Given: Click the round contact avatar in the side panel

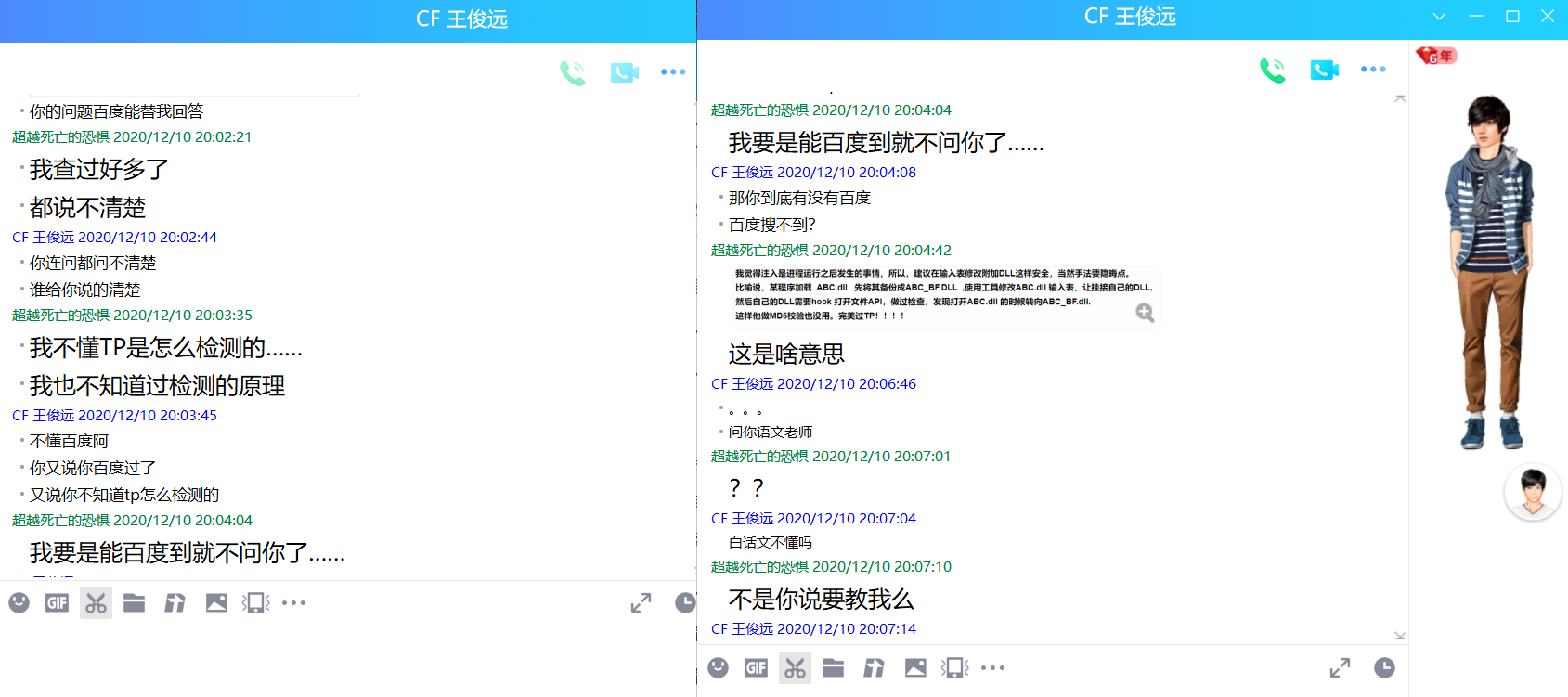Looking at the screenshot, I should [1532, 492].
